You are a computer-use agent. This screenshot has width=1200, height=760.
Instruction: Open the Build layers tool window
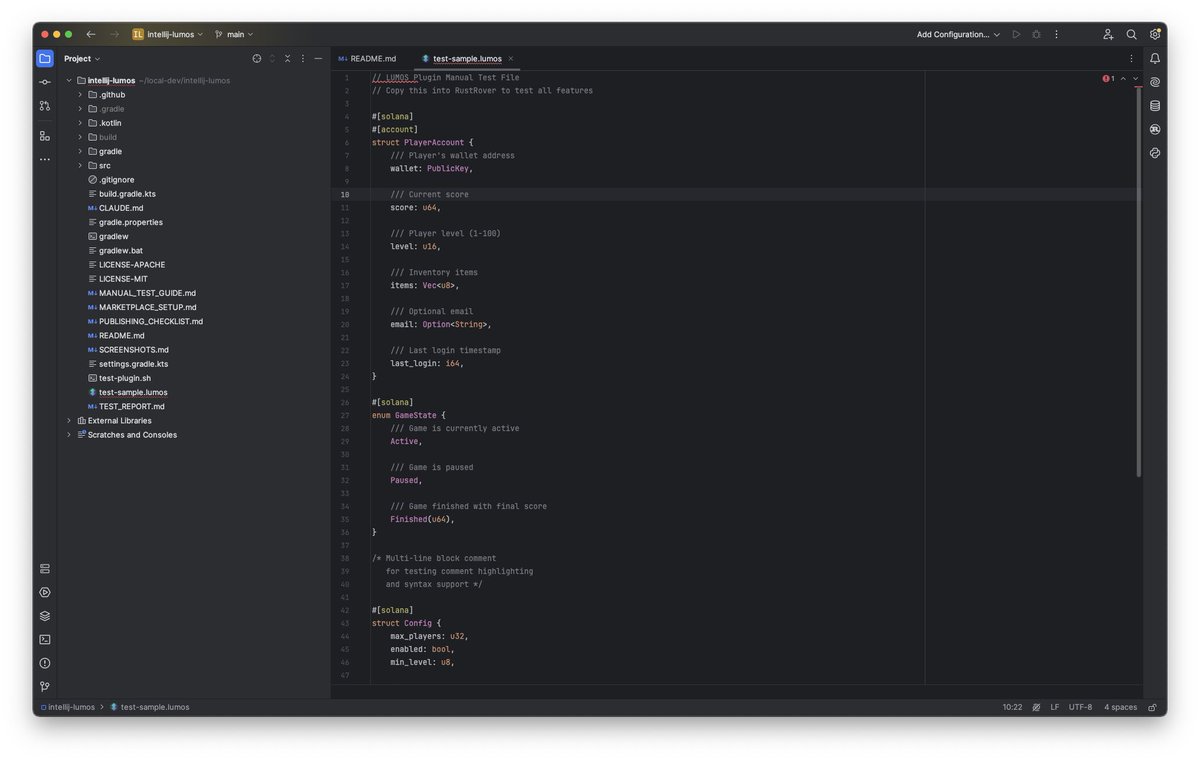tap(45, 616)
